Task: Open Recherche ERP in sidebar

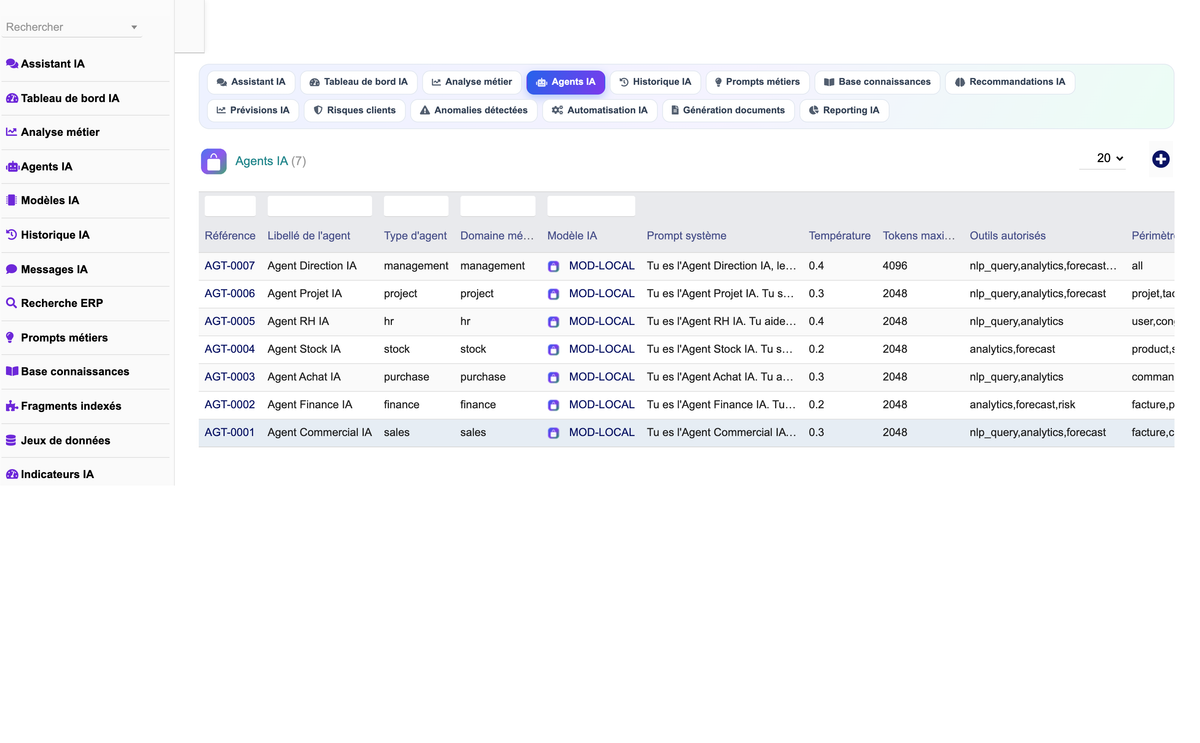Action: pyautogui.click(x=54, y=303)
